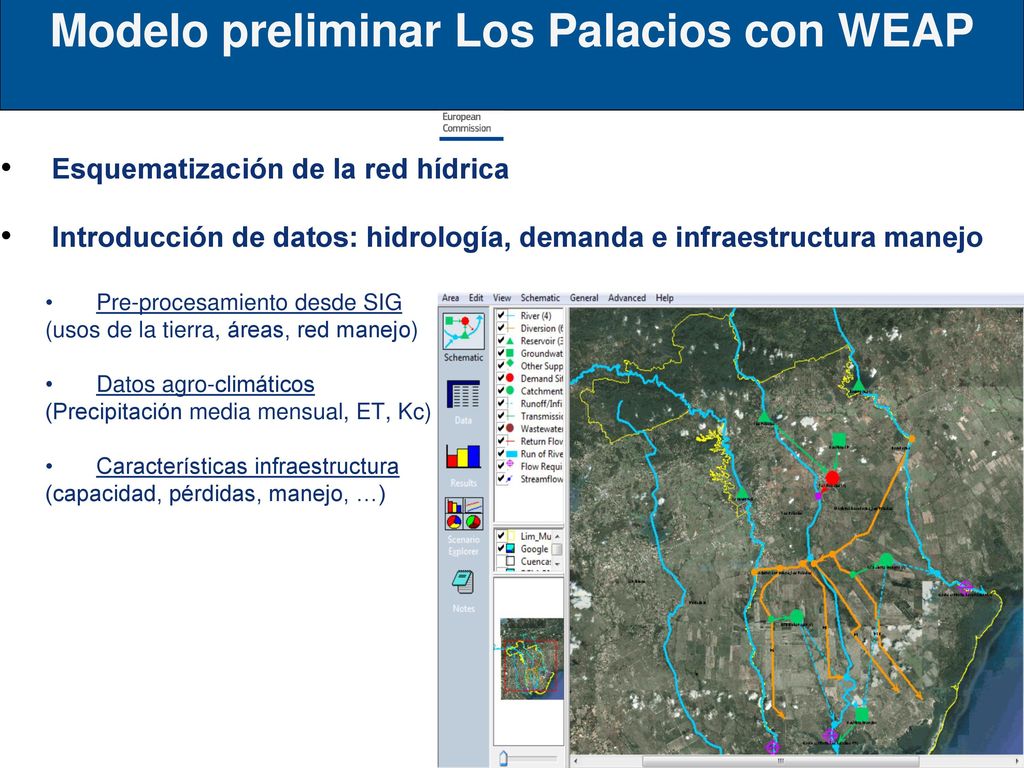Open the Schematic menu

click(540, 298)
